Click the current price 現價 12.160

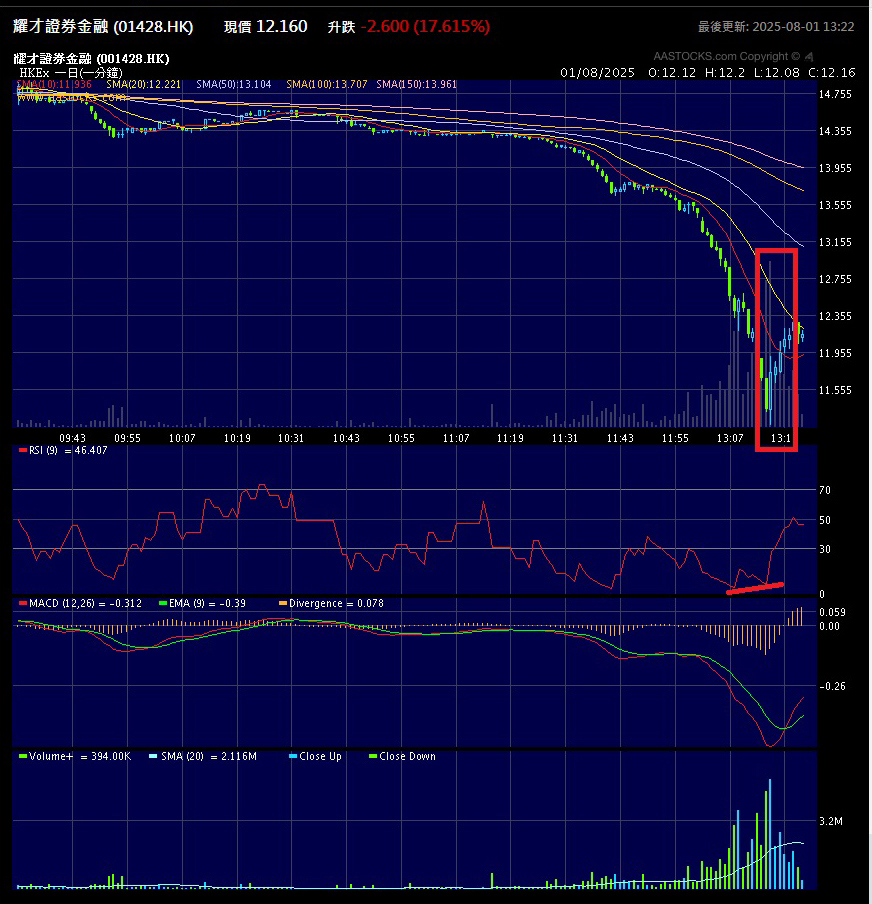coord(265,27)
